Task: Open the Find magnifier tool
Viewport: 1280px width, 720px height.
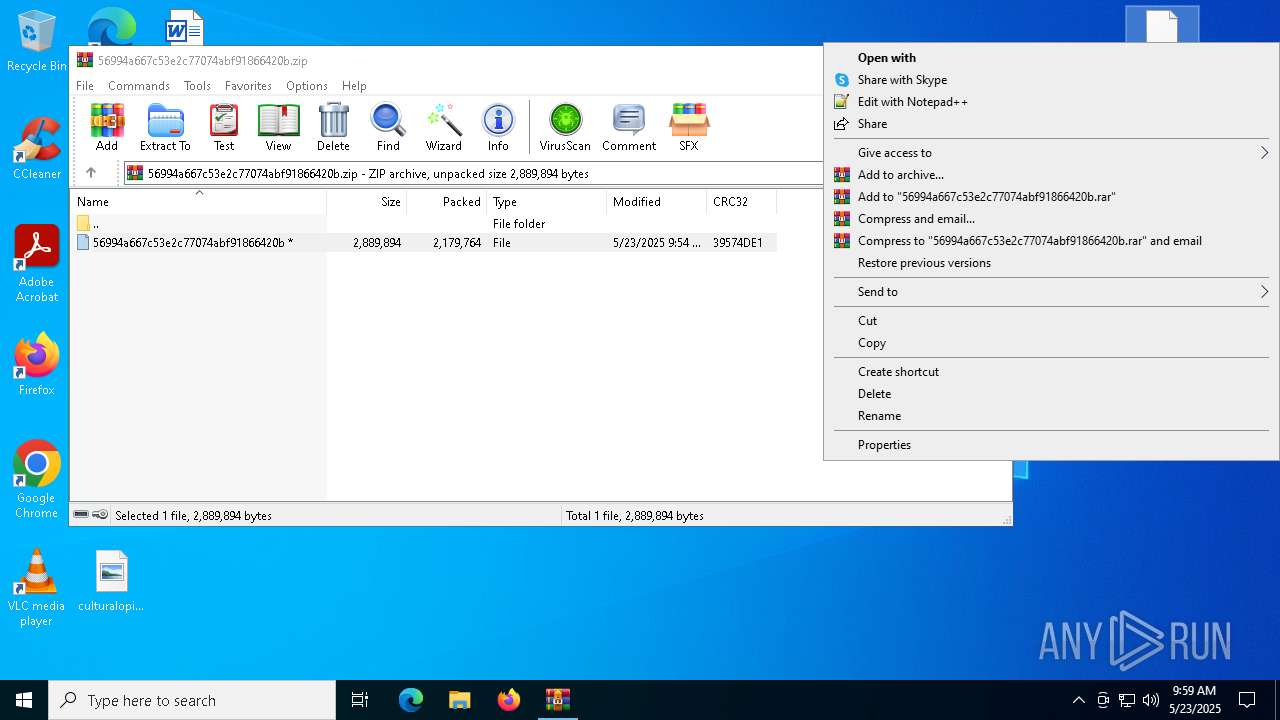Action: coord(388,127)
